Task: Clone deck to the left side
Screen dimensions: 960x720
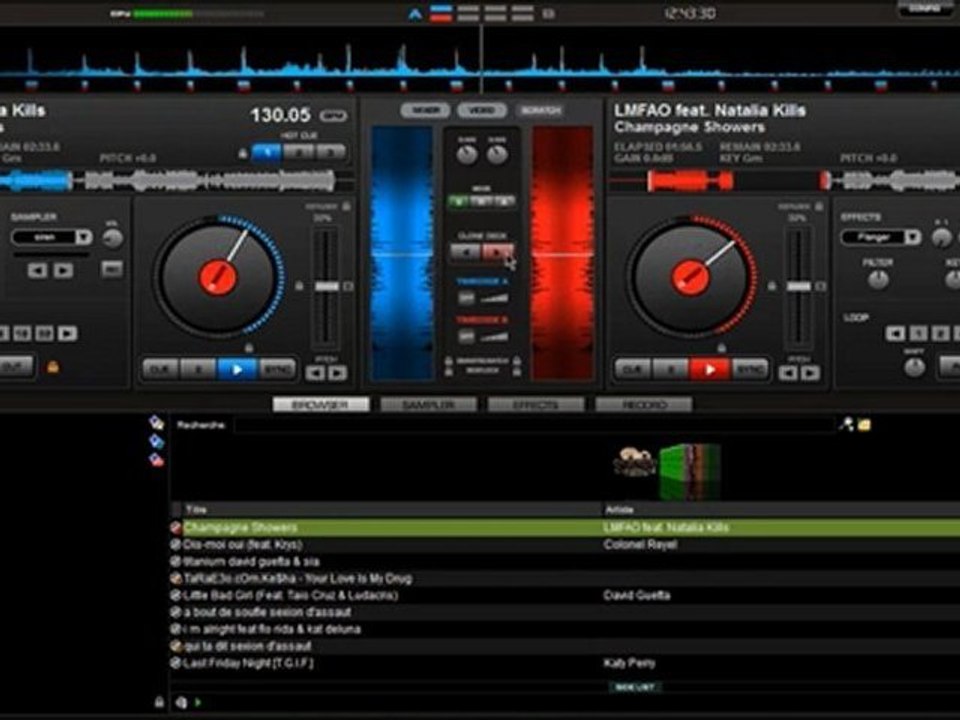Action: (x=465, y=252)
